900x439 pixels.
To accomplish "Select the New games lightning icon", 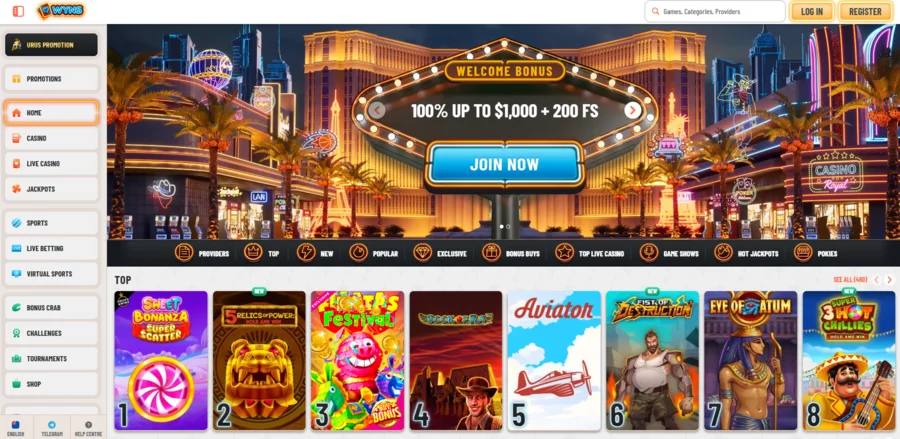I will [x=306, y=252].
